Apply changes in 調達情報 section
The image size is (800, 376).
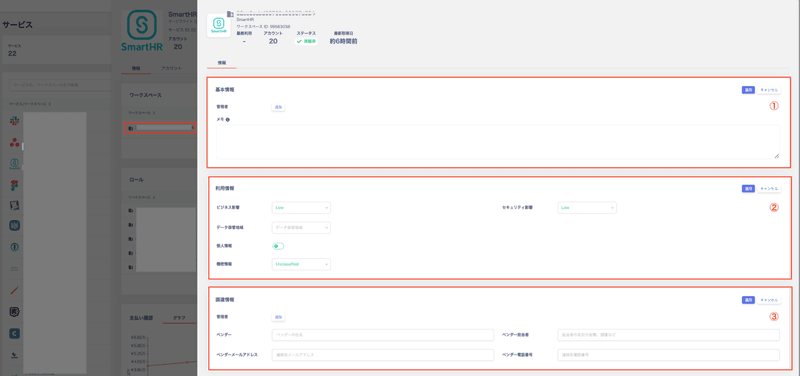748,300
